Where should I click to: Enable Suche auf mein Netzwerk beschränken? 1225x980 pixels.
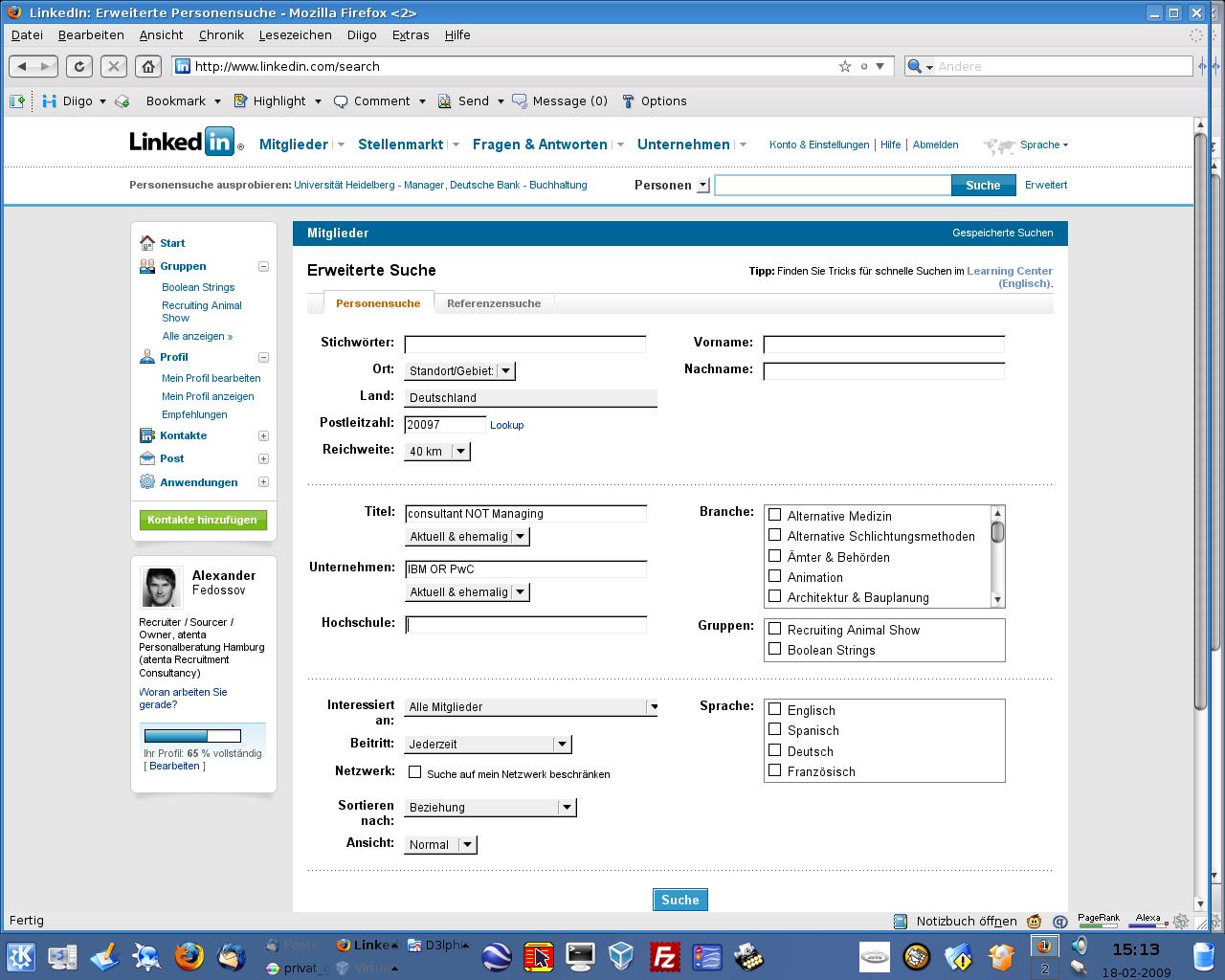tap(415, 771)
